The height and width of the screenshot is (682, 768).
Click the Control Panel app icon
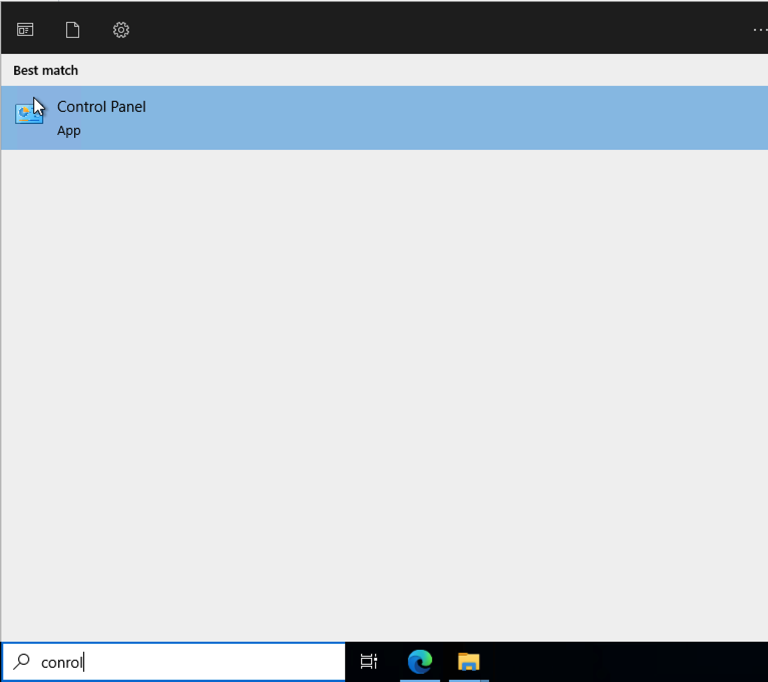[29, 113]
